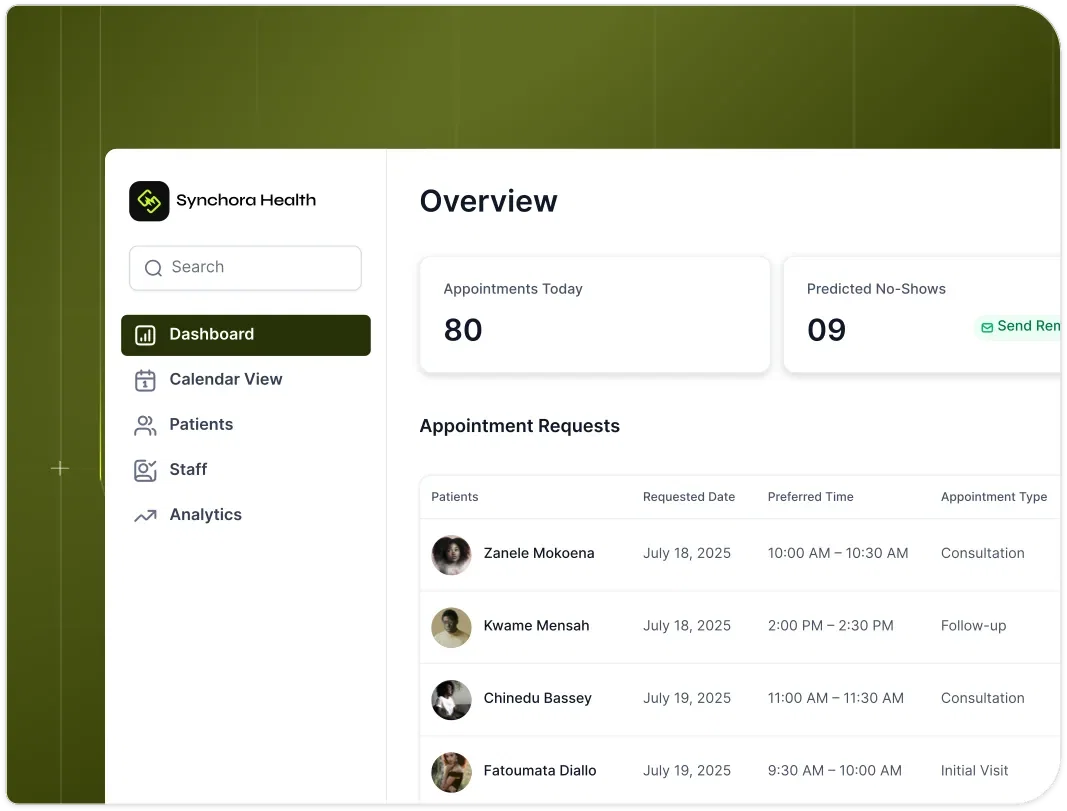Click Consultation in Chinedu Bassey's row
The width and height of the screenshot is (1067, 811).
(x=983, y=698)
